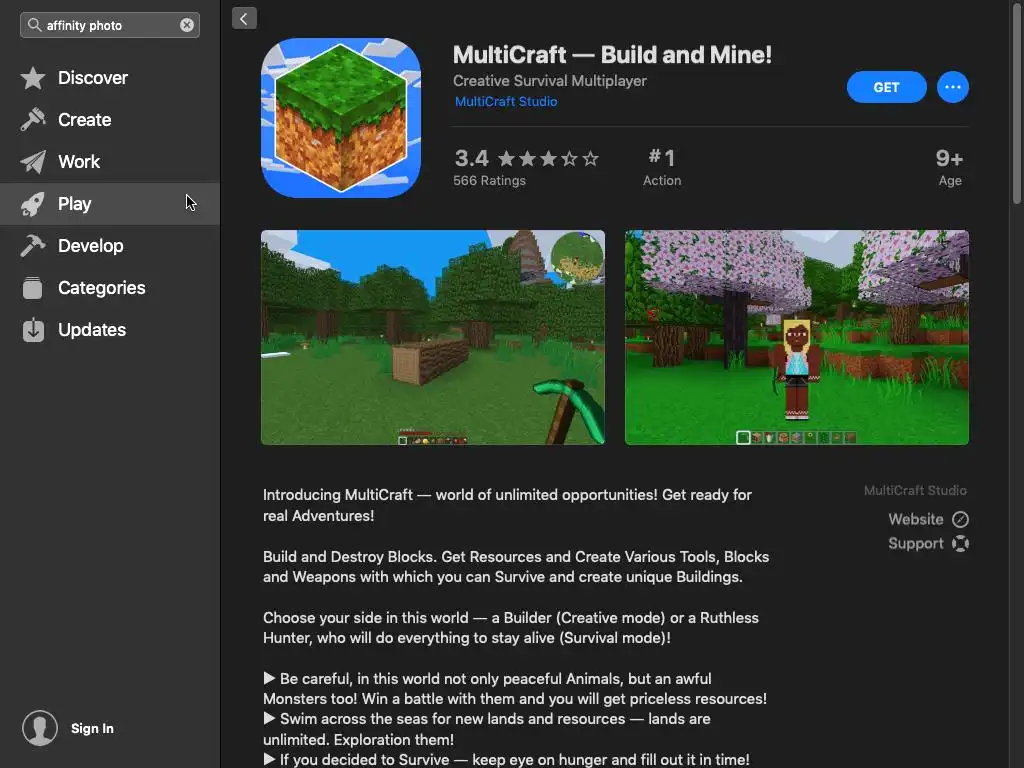
Task: Click the gray MultiCraft Studio label above Website
Action: click(915, 490)
